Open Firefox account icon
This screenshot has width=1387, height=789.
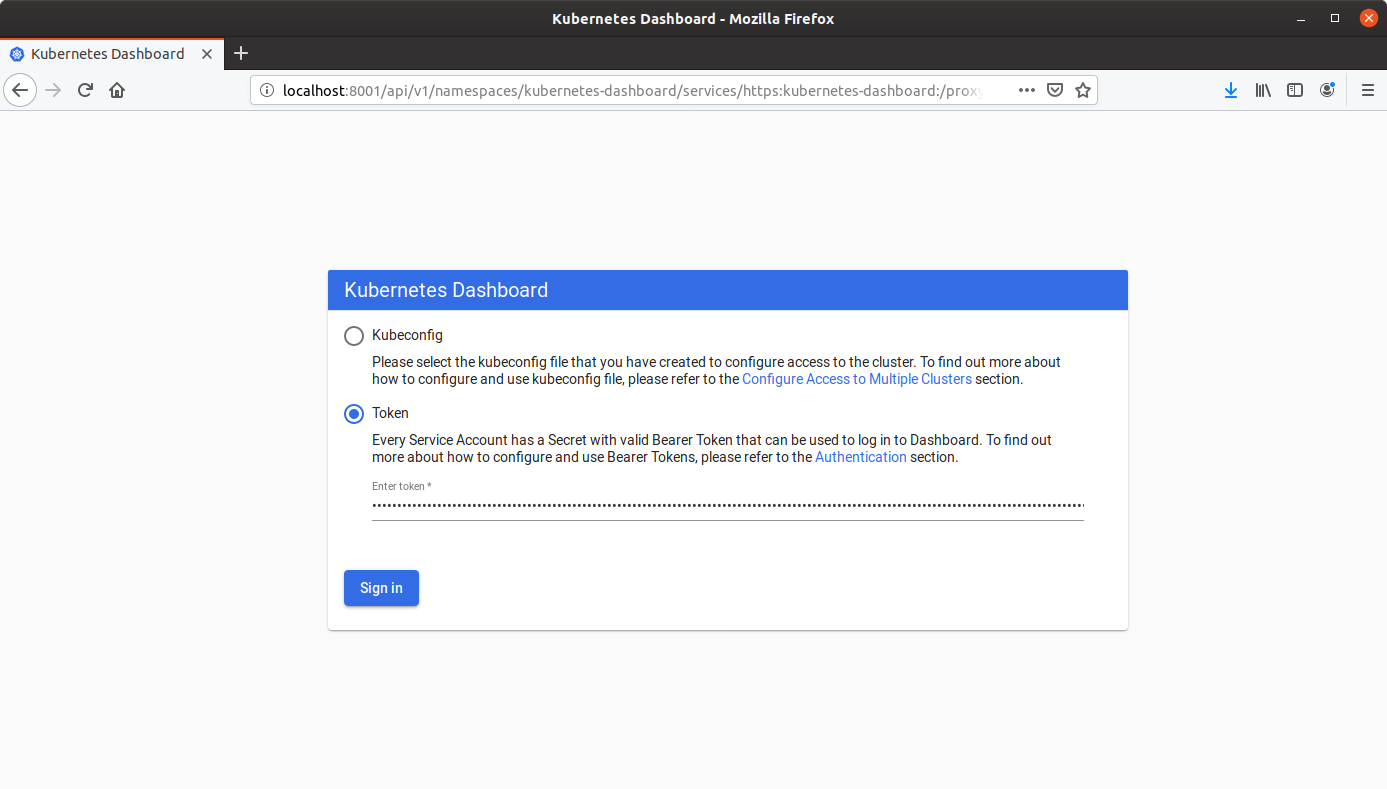point(1327,90)
